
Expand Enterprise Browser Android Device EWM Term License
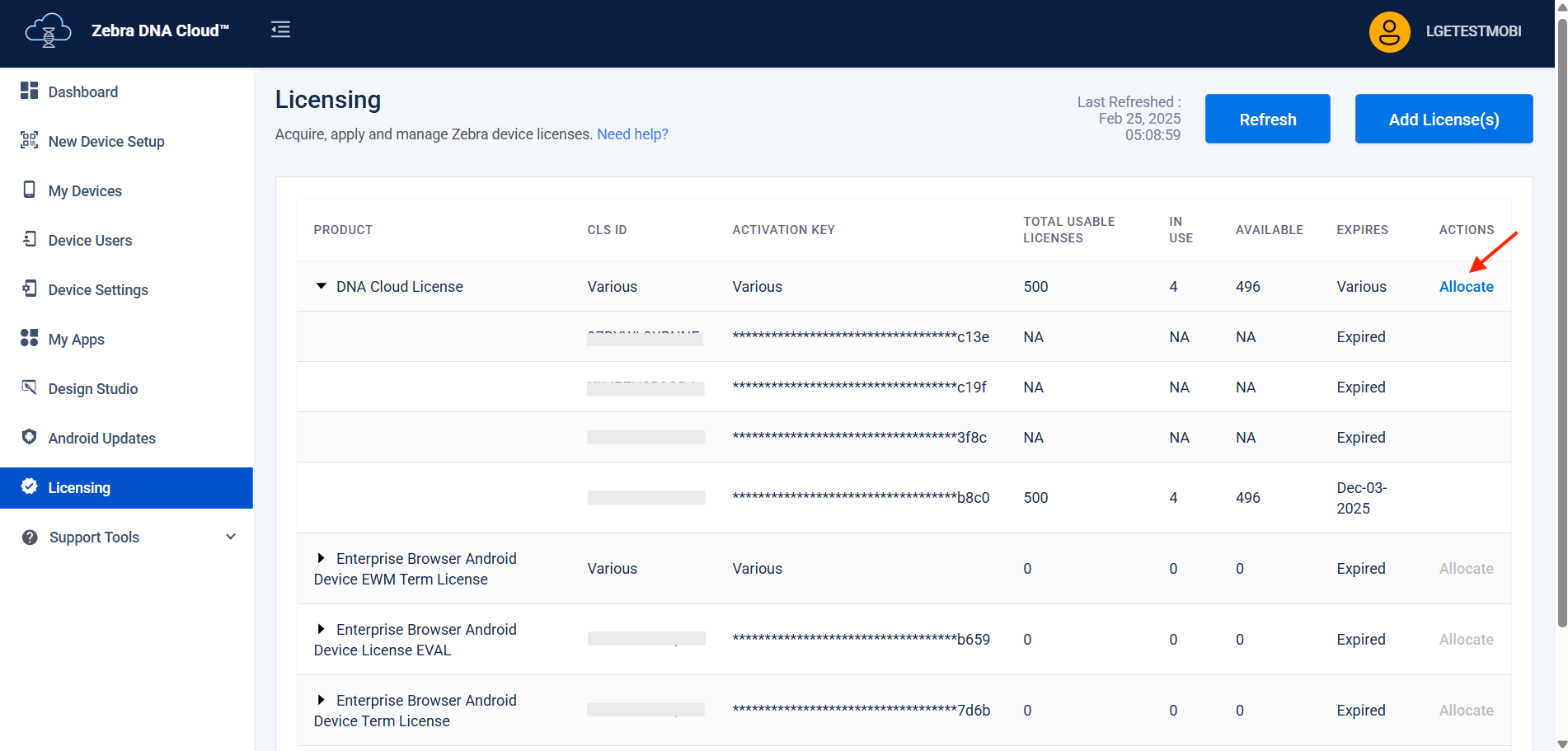coord(322,558)
